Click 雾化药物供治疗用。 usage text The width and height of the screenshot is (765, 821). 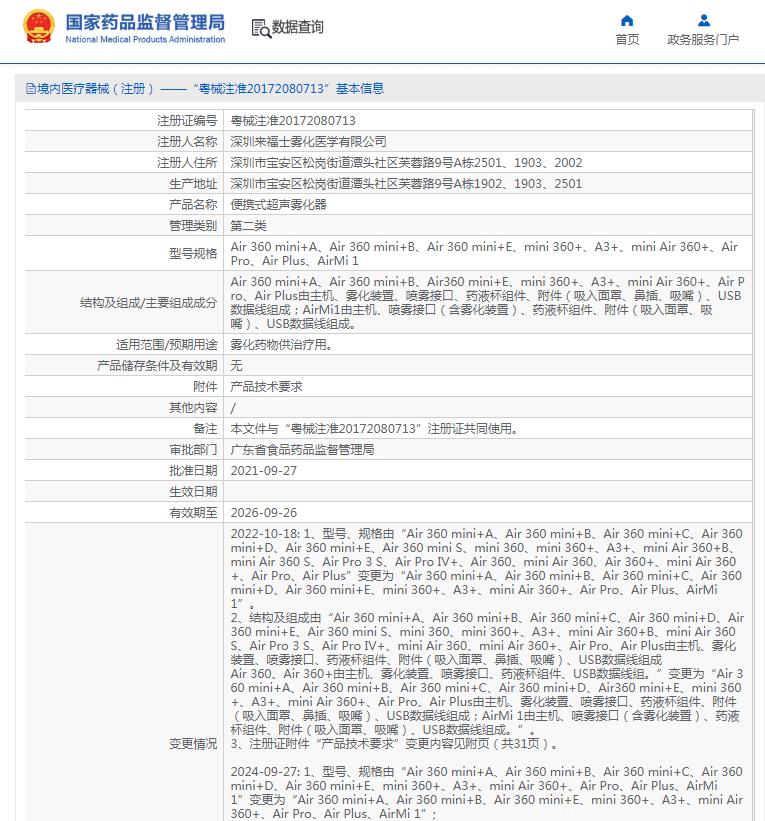pyautogui.click(x=282, y=345)
